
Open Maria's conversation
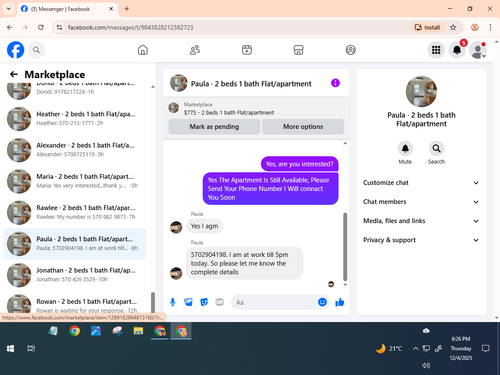[75, 181]
